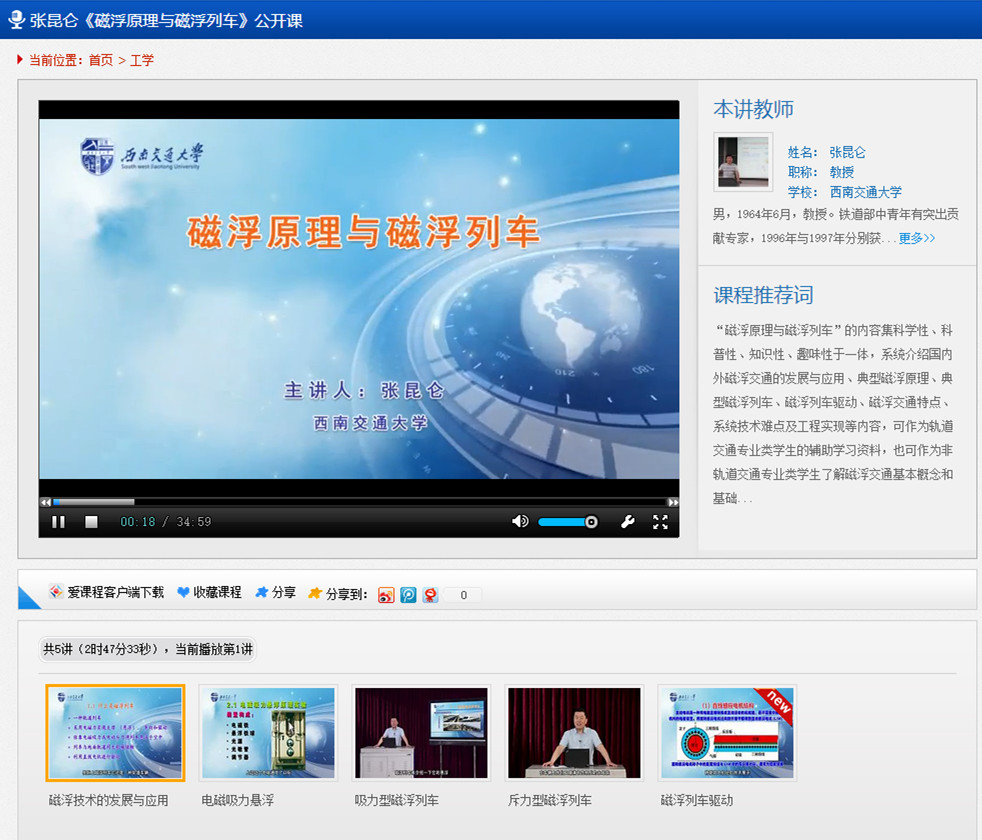Go to 首页 in breadcrumb

pos(101,60)
